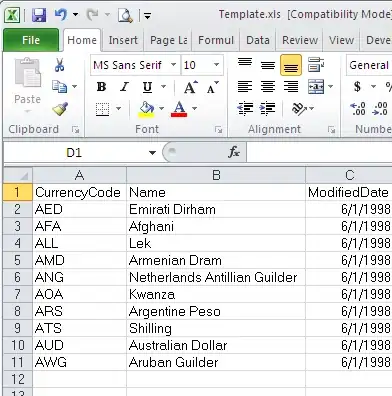The height and width of the screenshot is (396, 392).
Task: Increase the font size
Action: pos(190,87)
